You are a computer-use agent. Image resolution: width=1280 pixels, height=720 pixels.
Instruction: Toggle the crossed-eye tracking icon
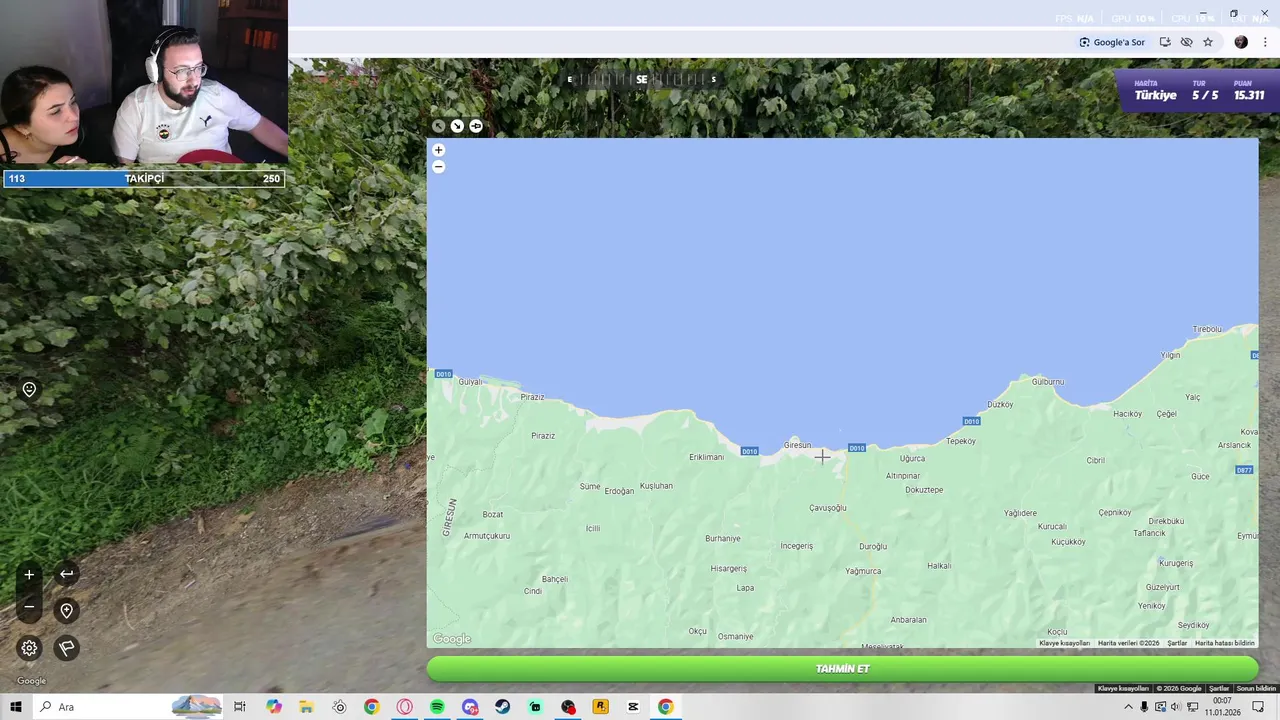pyautogui.click(x=1186, y=42)
